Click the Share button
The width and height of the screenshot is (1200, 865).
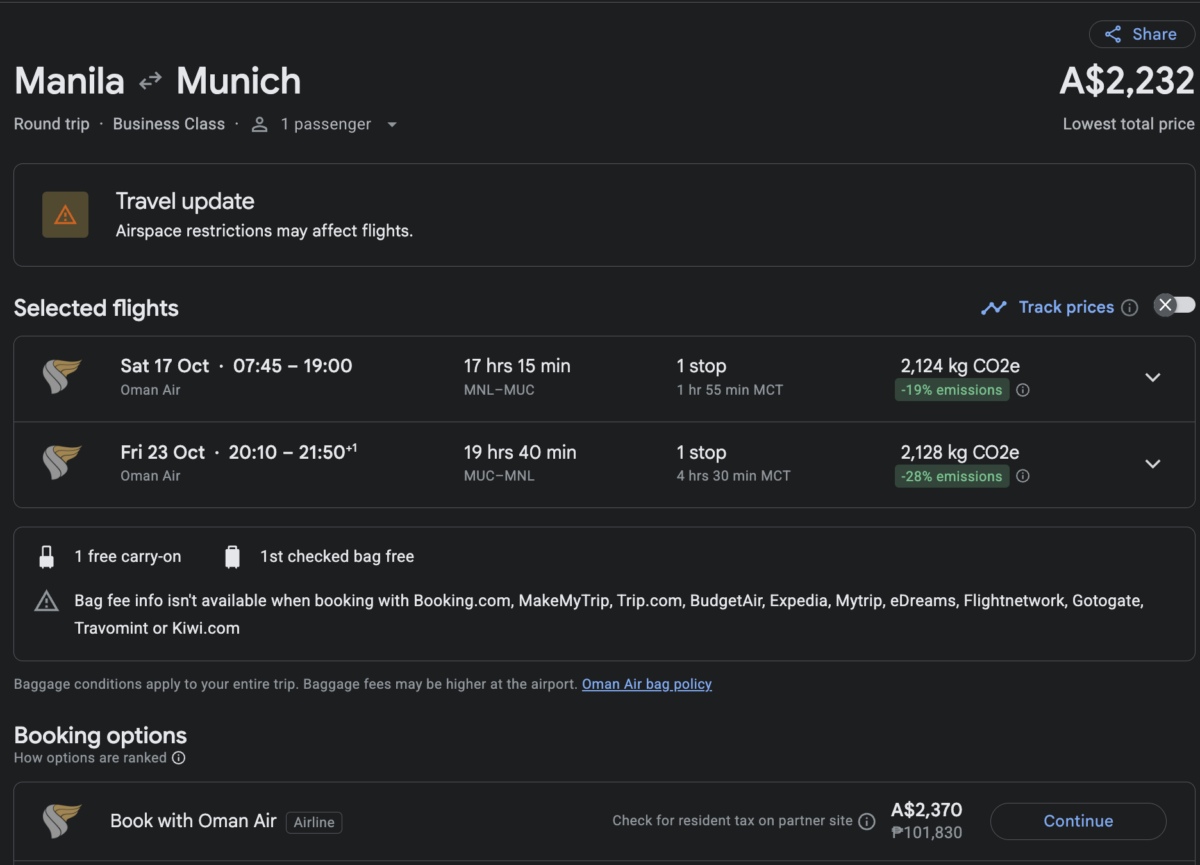[x=1141, y=34]
